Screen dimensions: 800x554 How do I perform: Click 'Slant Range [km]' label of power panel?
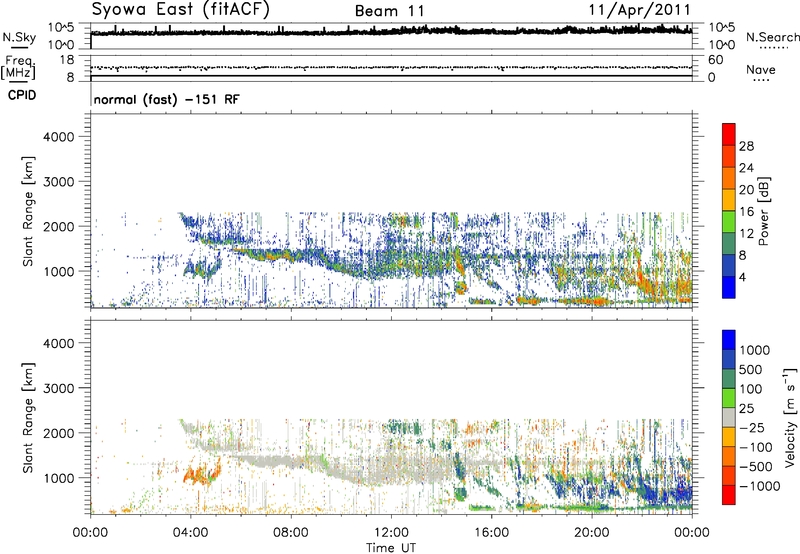(x=28, y=211)
